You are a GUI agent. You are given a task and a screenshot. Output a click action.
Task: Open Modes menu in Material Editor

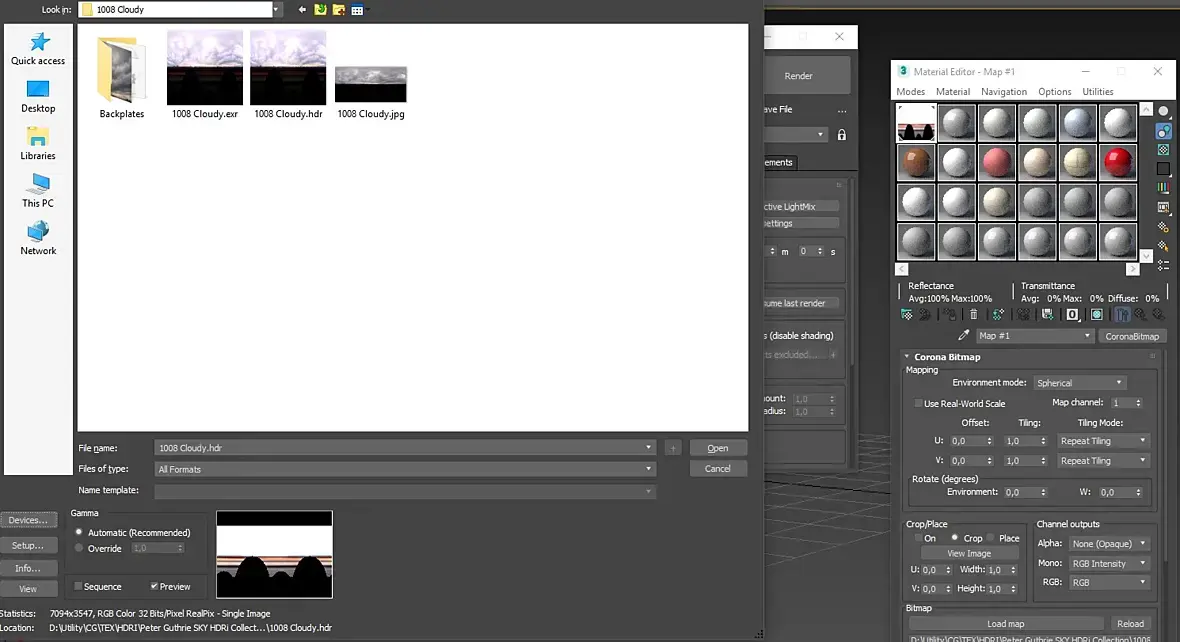pos(910,92)
